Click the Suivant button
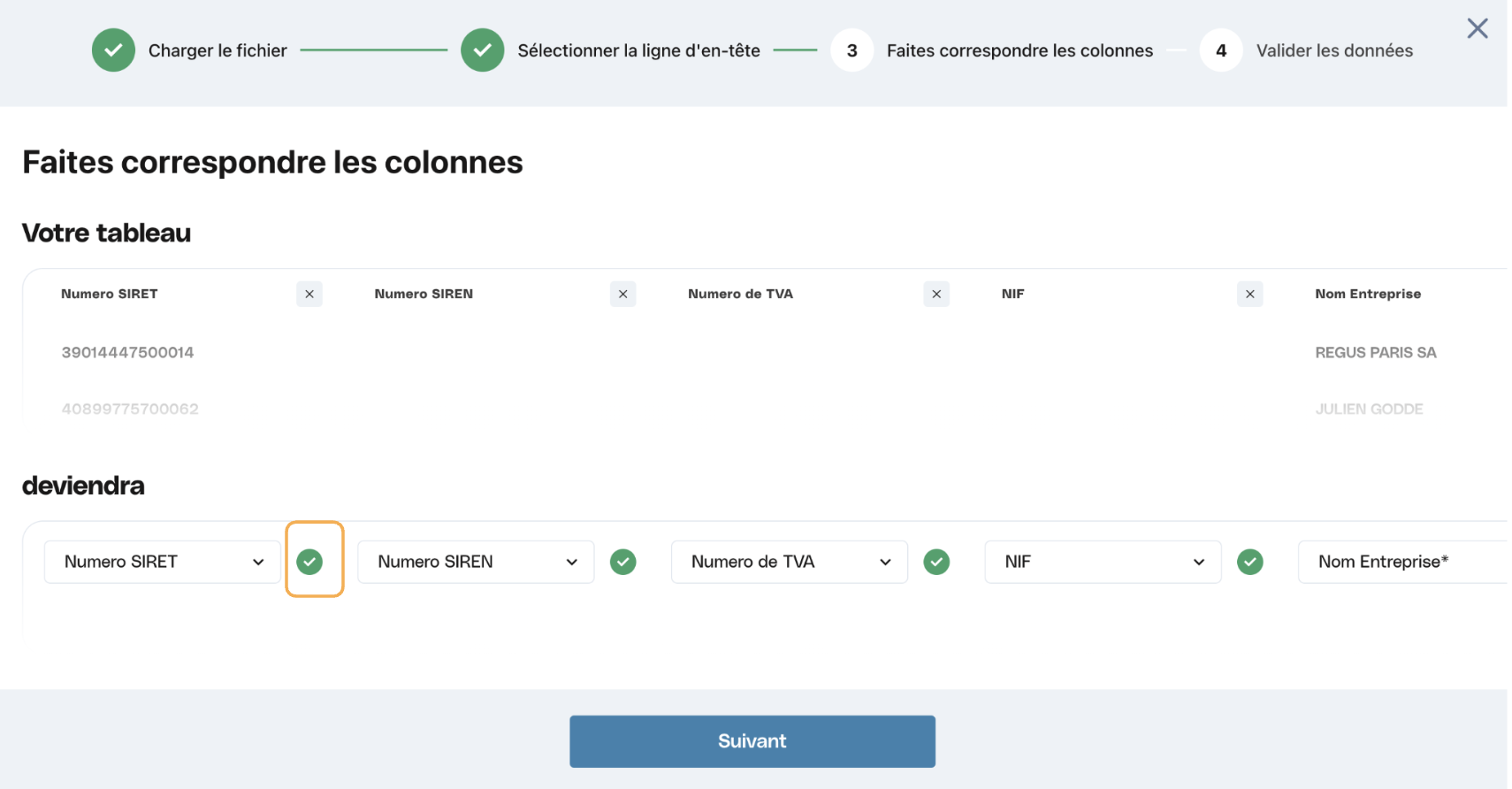1512x789 pixels. tap(752, 741)
